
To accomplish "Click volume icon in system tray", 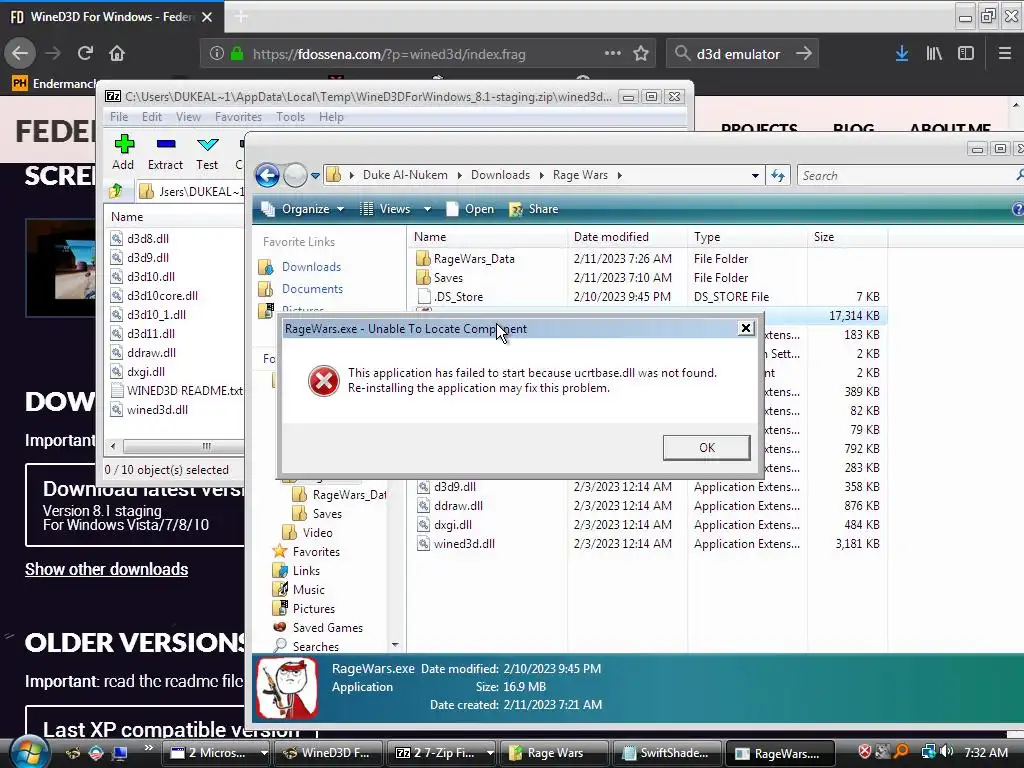I will click(x=948, y=752).
